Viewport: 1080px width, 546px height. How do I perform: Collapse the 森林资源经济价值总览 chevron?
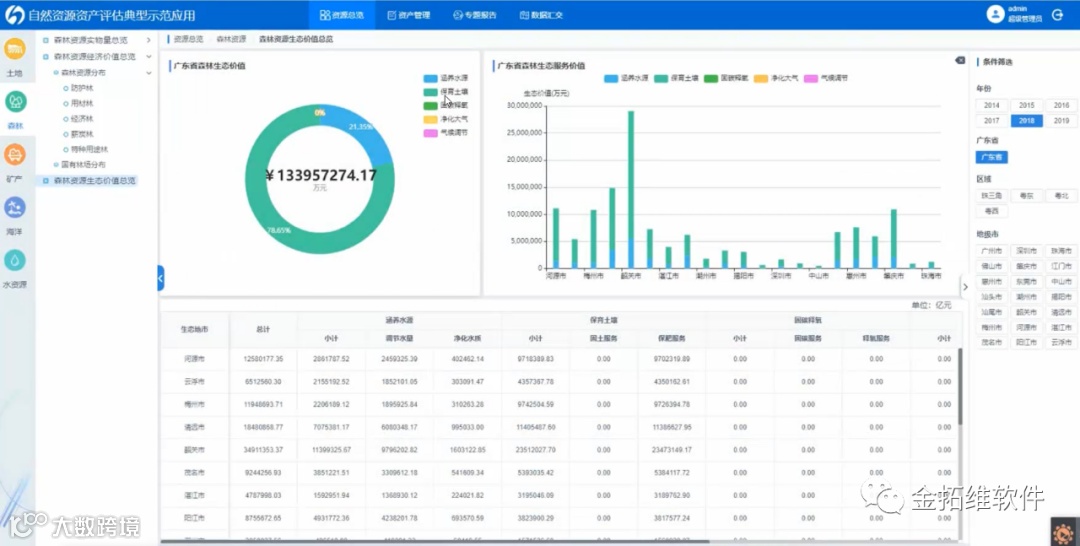(x=149, y=56)
